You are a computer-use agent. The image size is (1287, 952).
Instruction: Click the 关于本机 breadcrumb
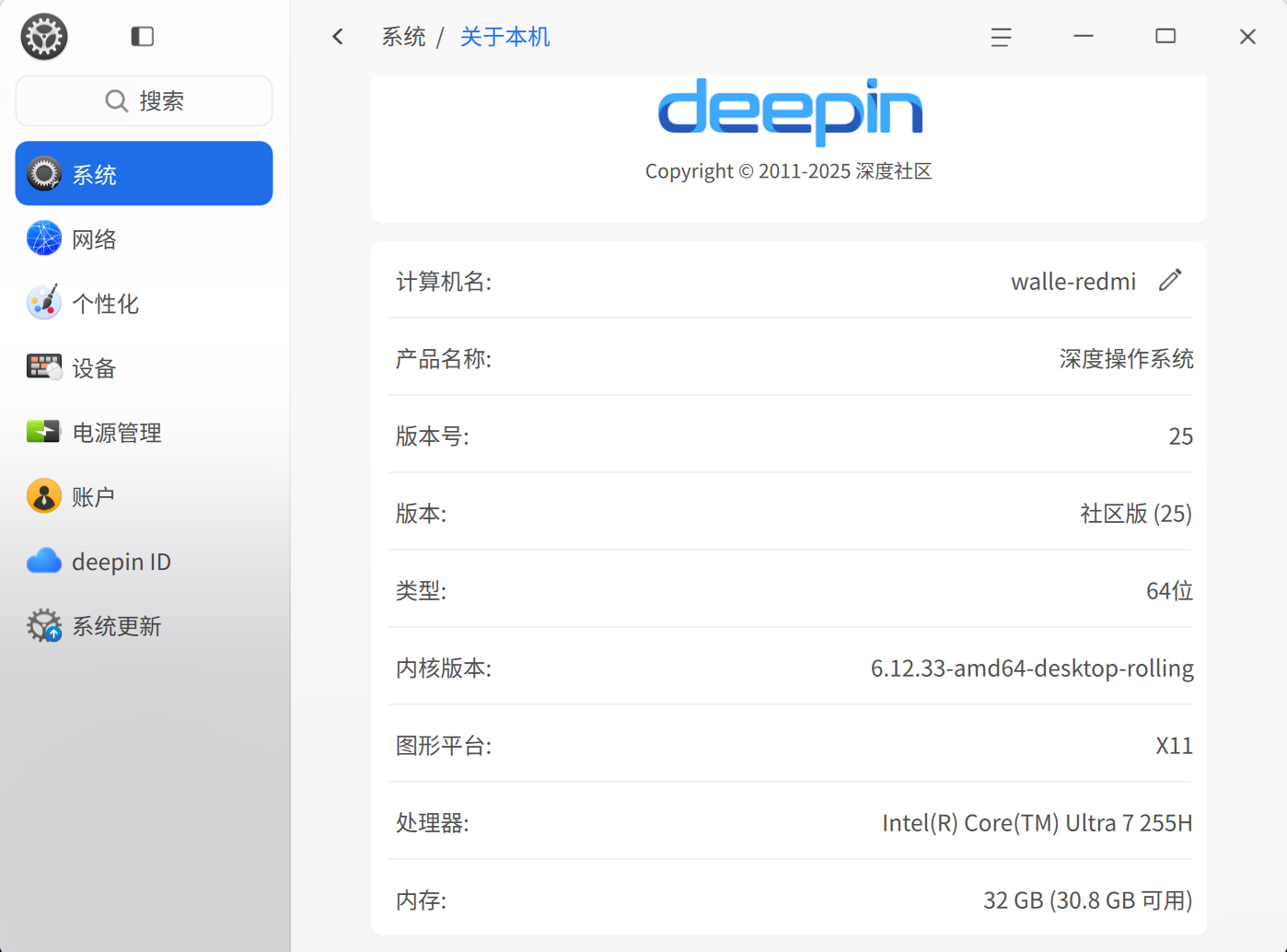point(504,37)
